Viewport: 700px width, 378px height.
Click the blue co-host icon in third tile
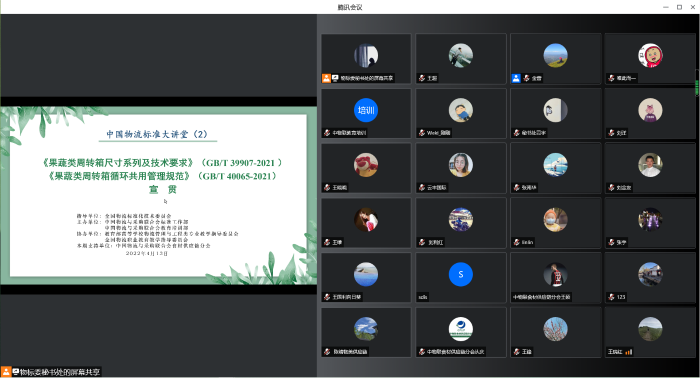pyautogui.click(x=516, y=78)
